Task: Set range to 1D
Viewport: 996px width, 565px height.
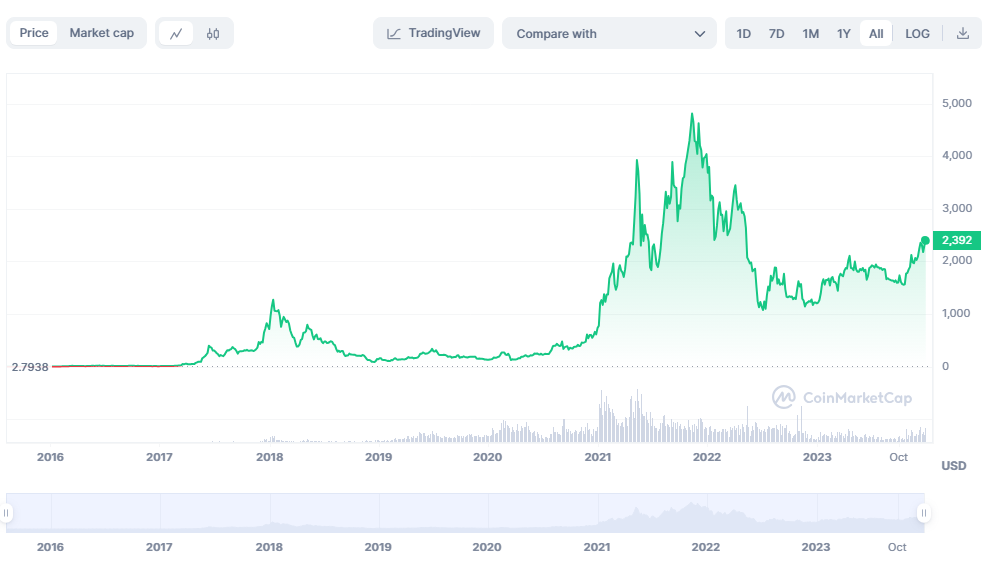Action: (743, 34)
